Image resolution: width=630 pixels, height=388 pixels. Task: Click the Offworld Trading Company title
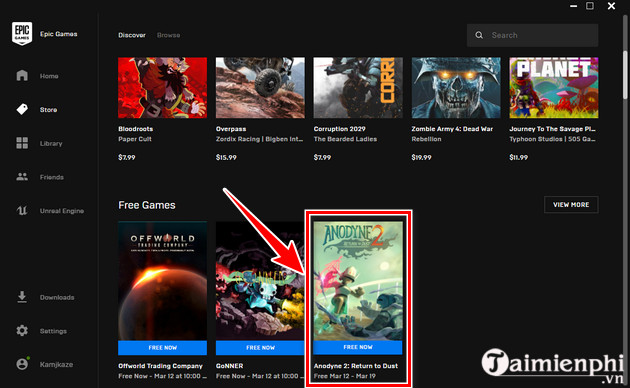[160, 366]
